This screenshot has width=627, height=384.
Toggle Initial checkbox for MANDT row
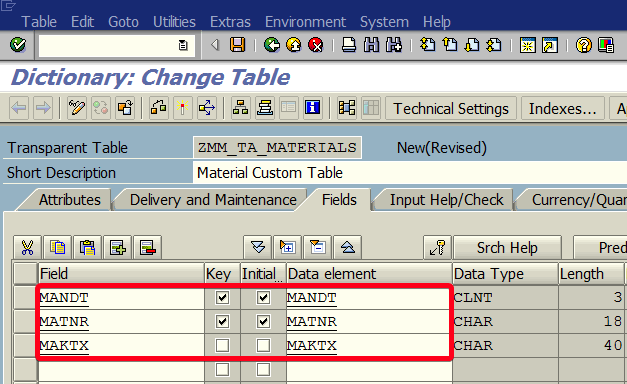click(263, 298)
